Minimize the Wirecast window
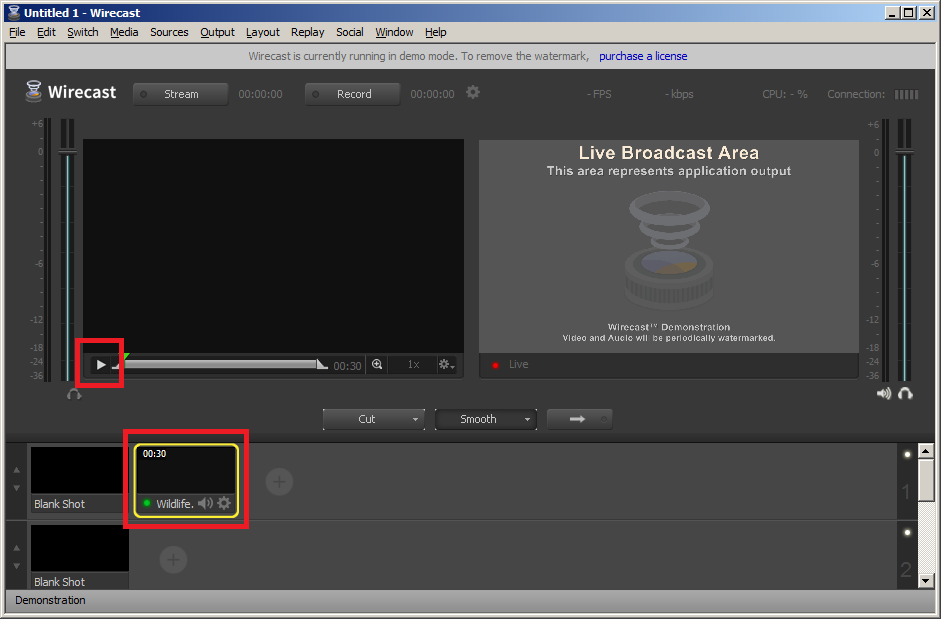The image size is (941, 619). [x=892, y=13]
